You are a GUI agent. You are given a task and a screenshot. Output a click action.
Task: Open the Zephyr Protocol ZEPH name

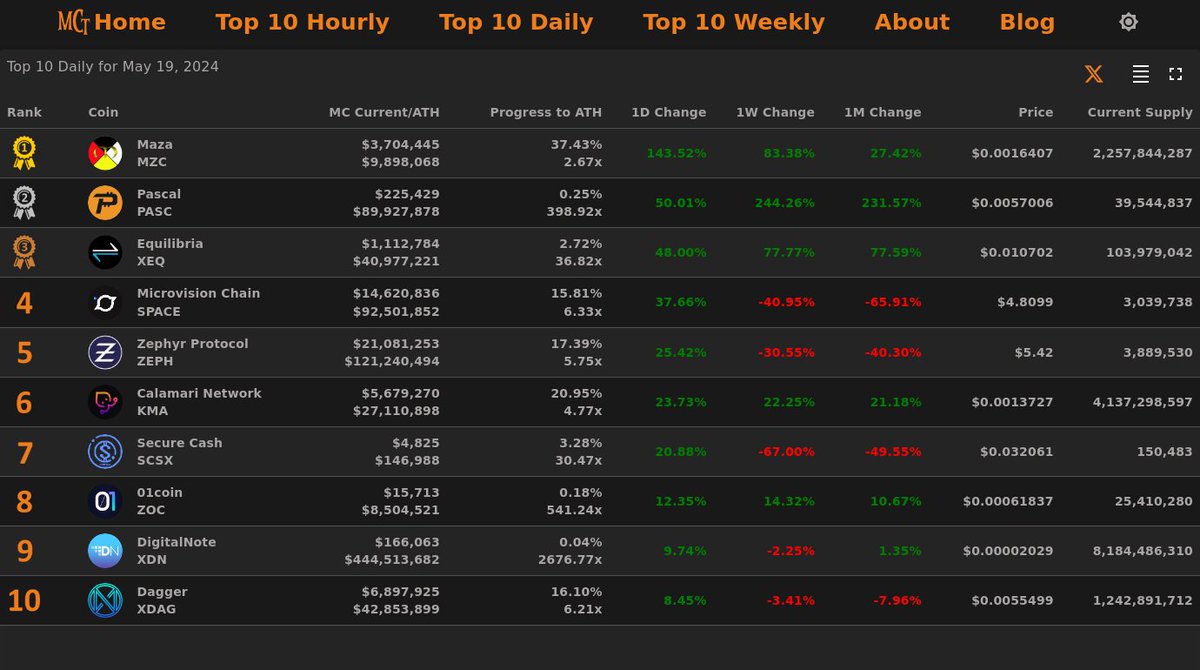[193, 352]
